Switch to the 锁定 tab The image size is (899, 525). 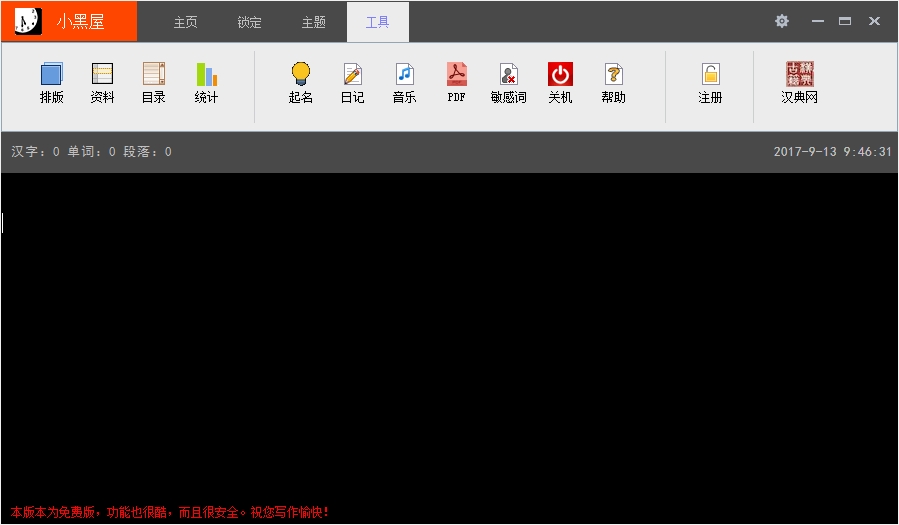[249, 22]
